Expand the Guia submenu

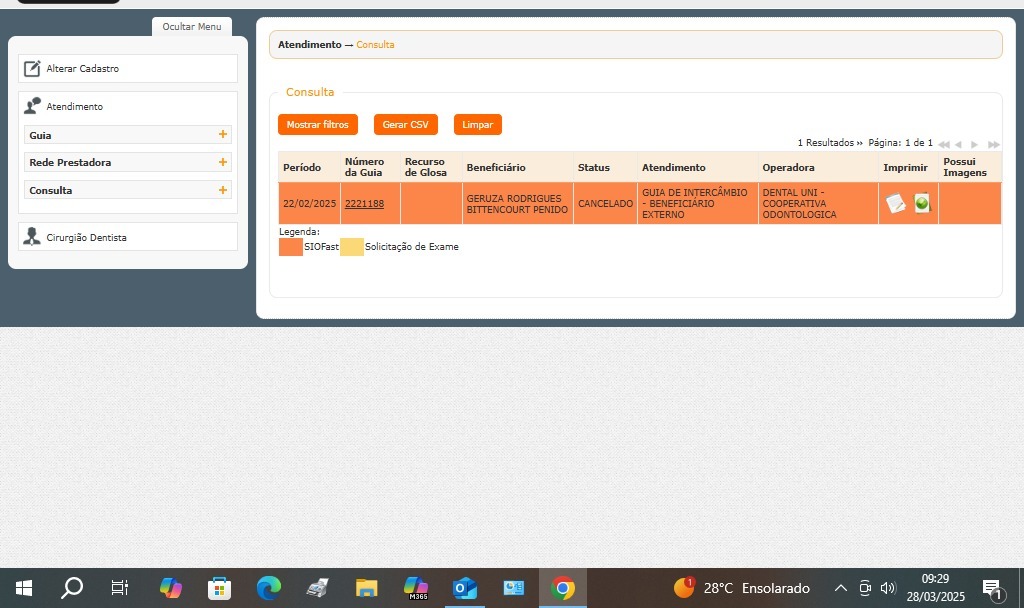pyautogui.click(x=222, y=135)
